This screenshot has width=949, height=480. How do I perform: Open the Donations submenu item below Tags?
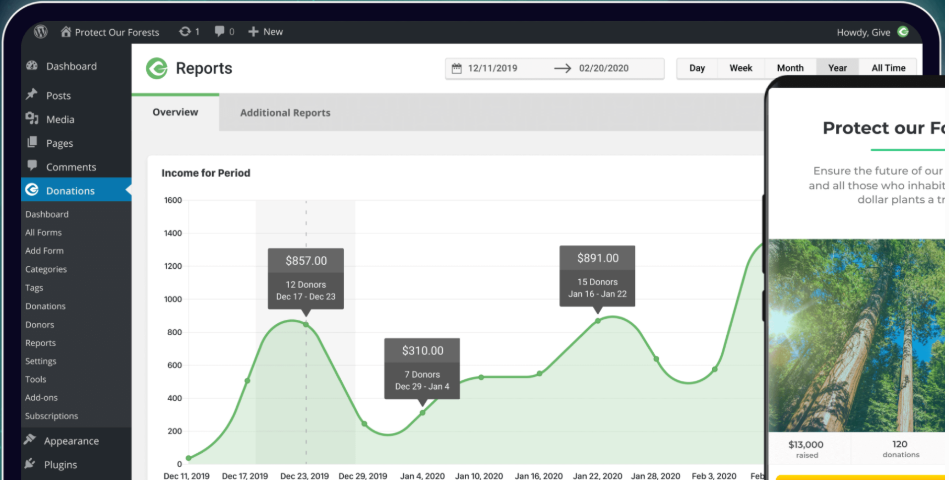[45, 306]
